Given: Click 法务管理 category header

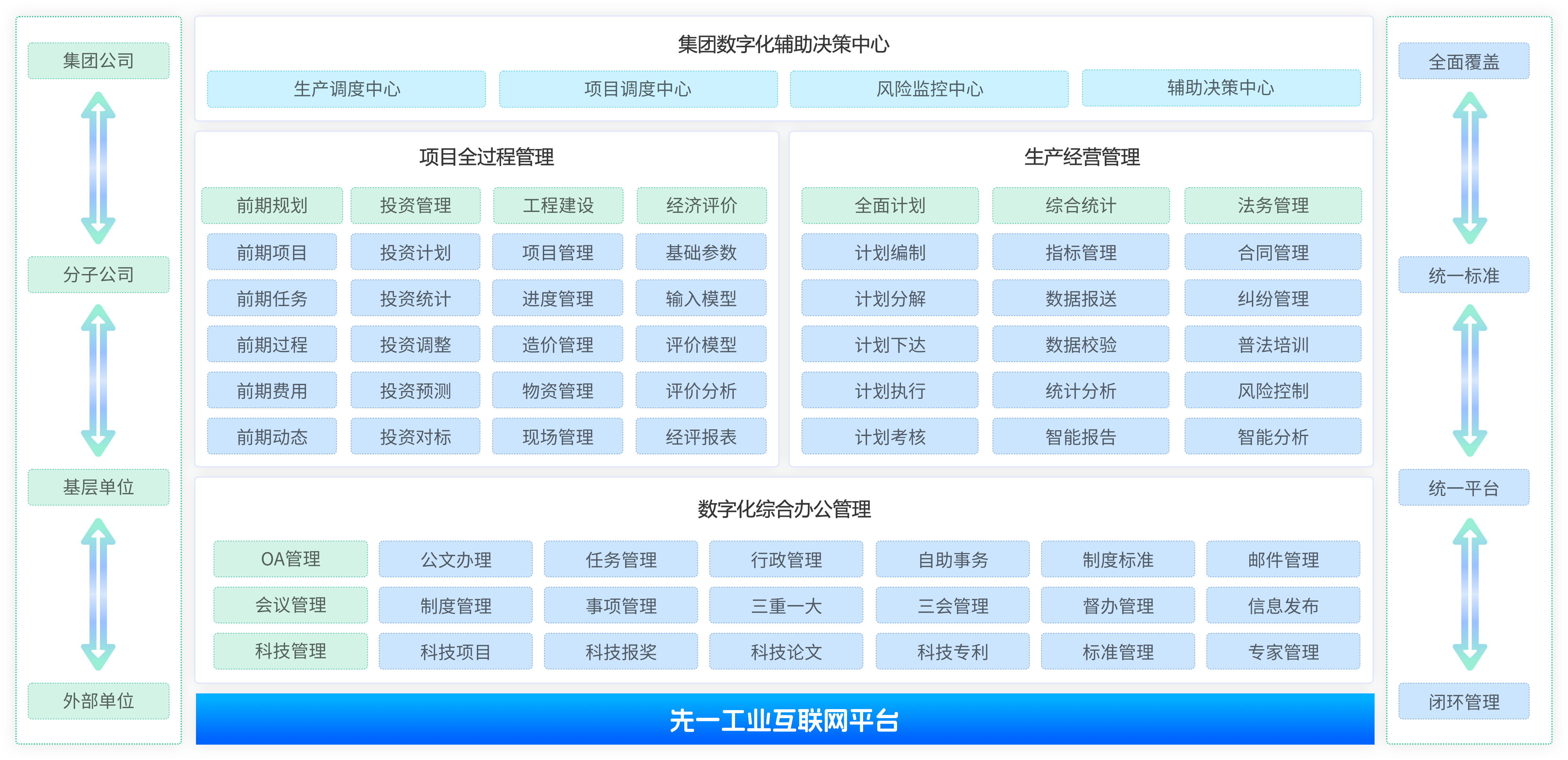Looking at the screenshot, I should (x=1273, y=206).
